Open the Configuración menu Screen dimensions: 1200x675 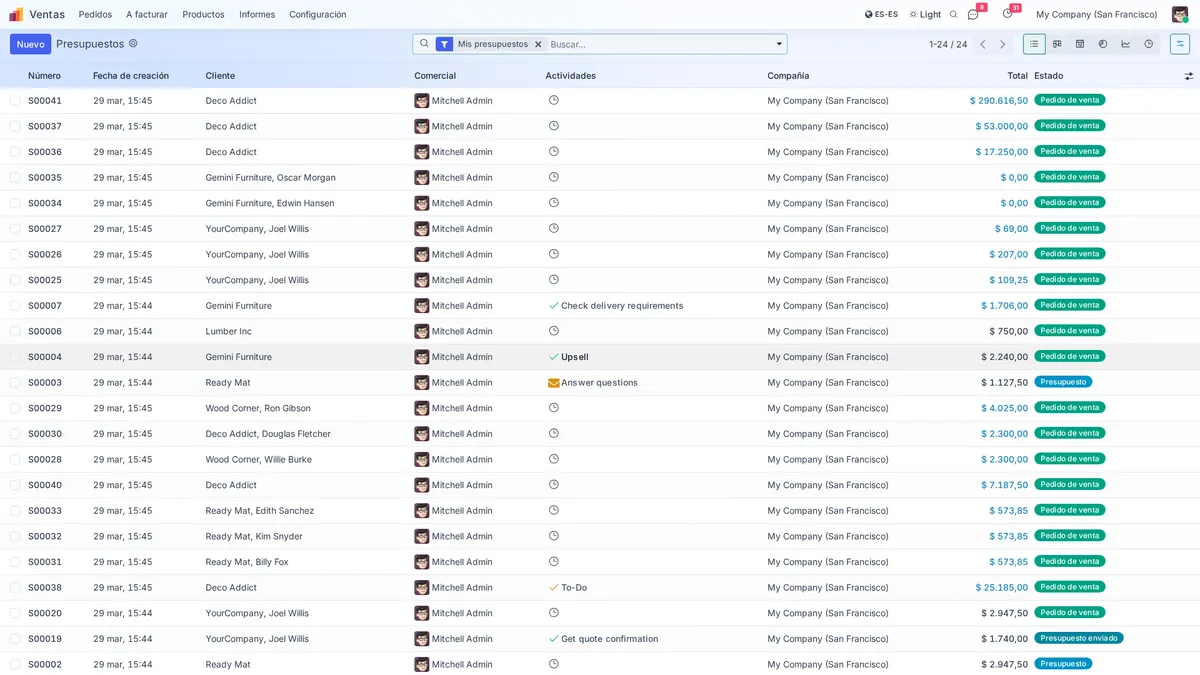tap(317, 14)
